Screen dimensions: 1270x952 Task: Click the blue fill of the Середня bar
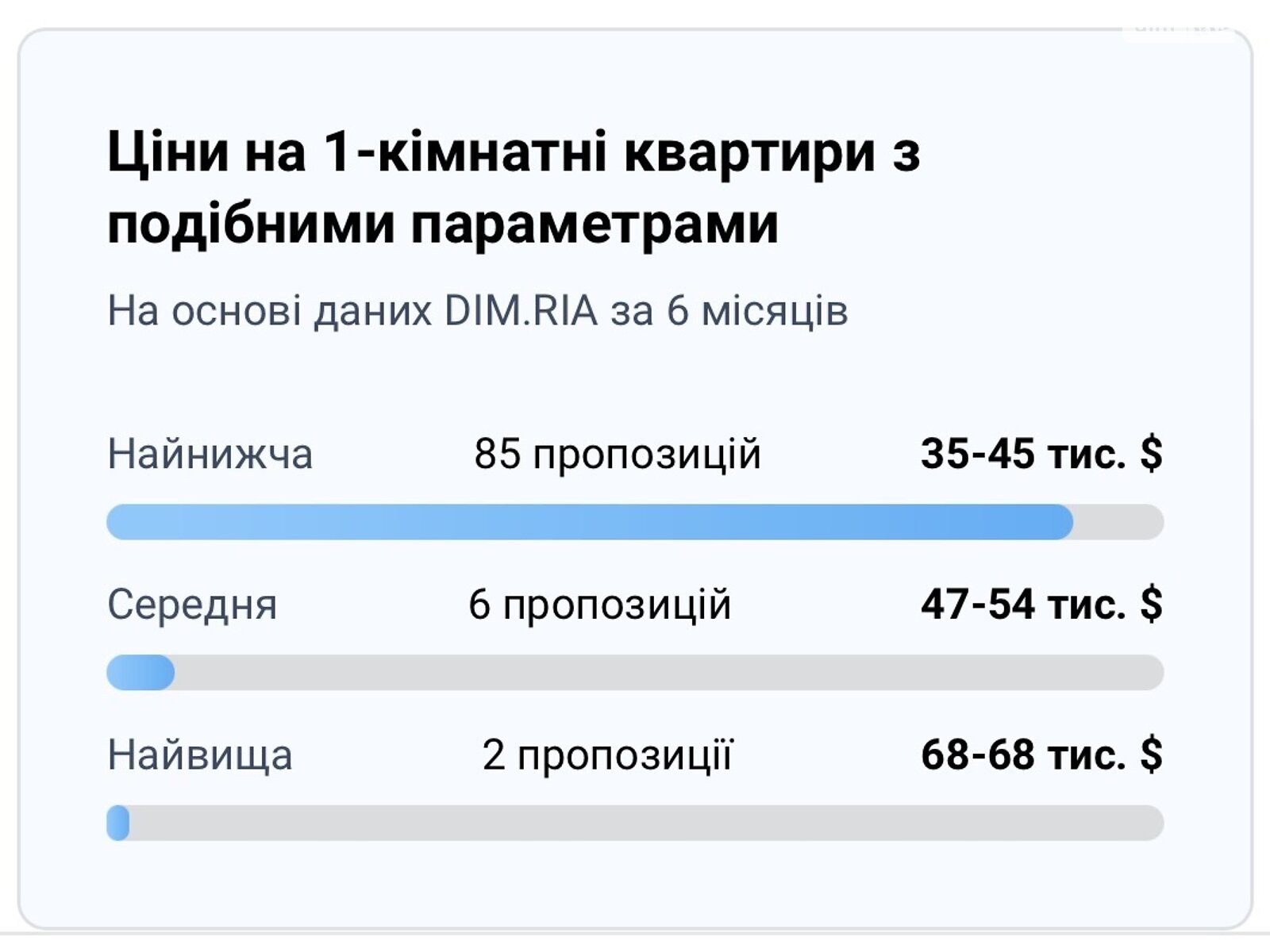(140, 673)
